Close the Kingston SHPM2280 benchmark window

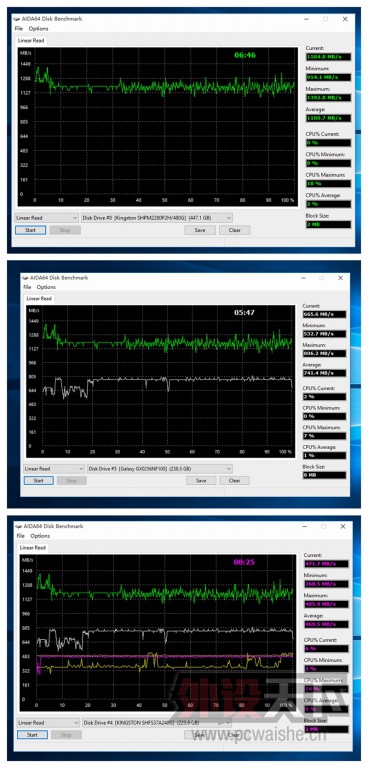[345, 19]
